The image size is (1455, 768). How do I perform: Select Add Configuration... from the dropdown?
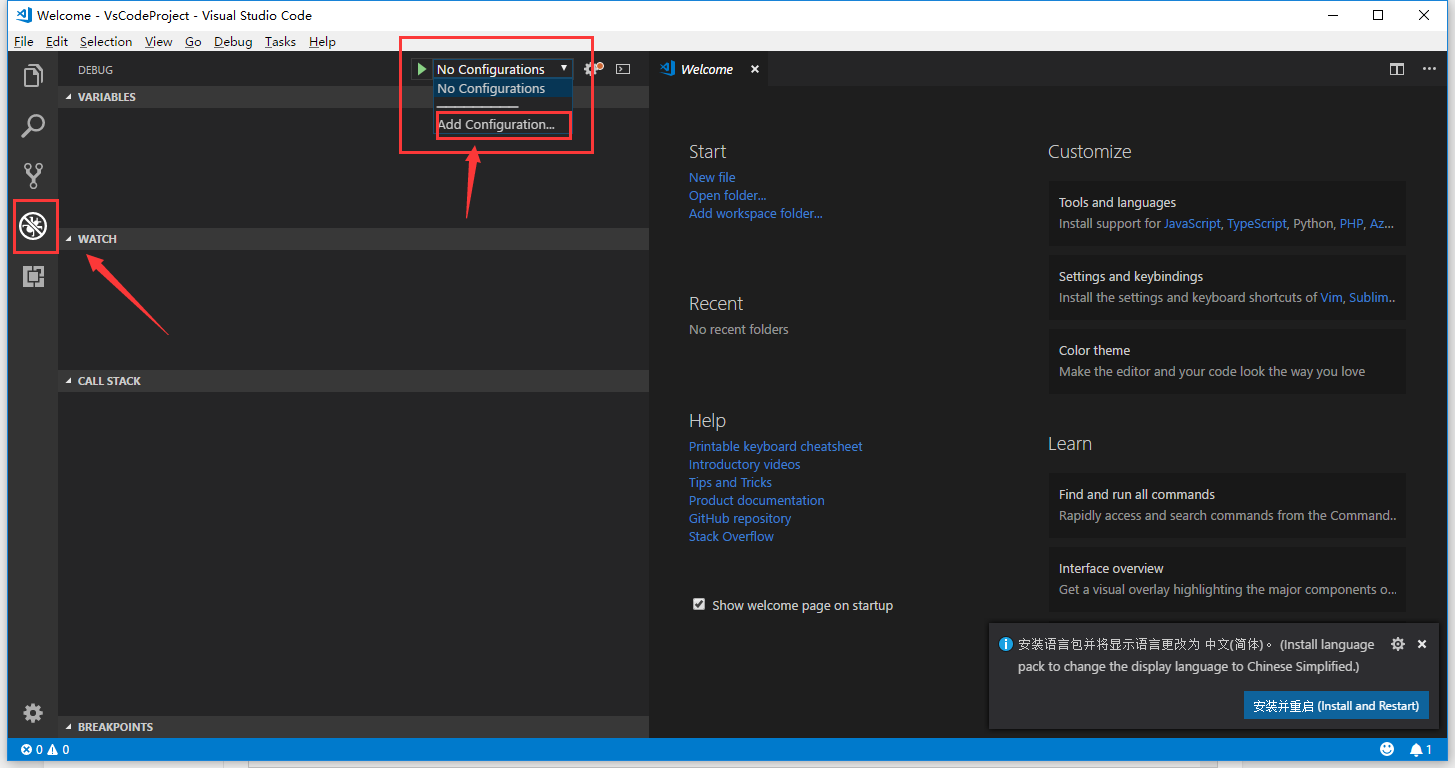coord(496,125)
